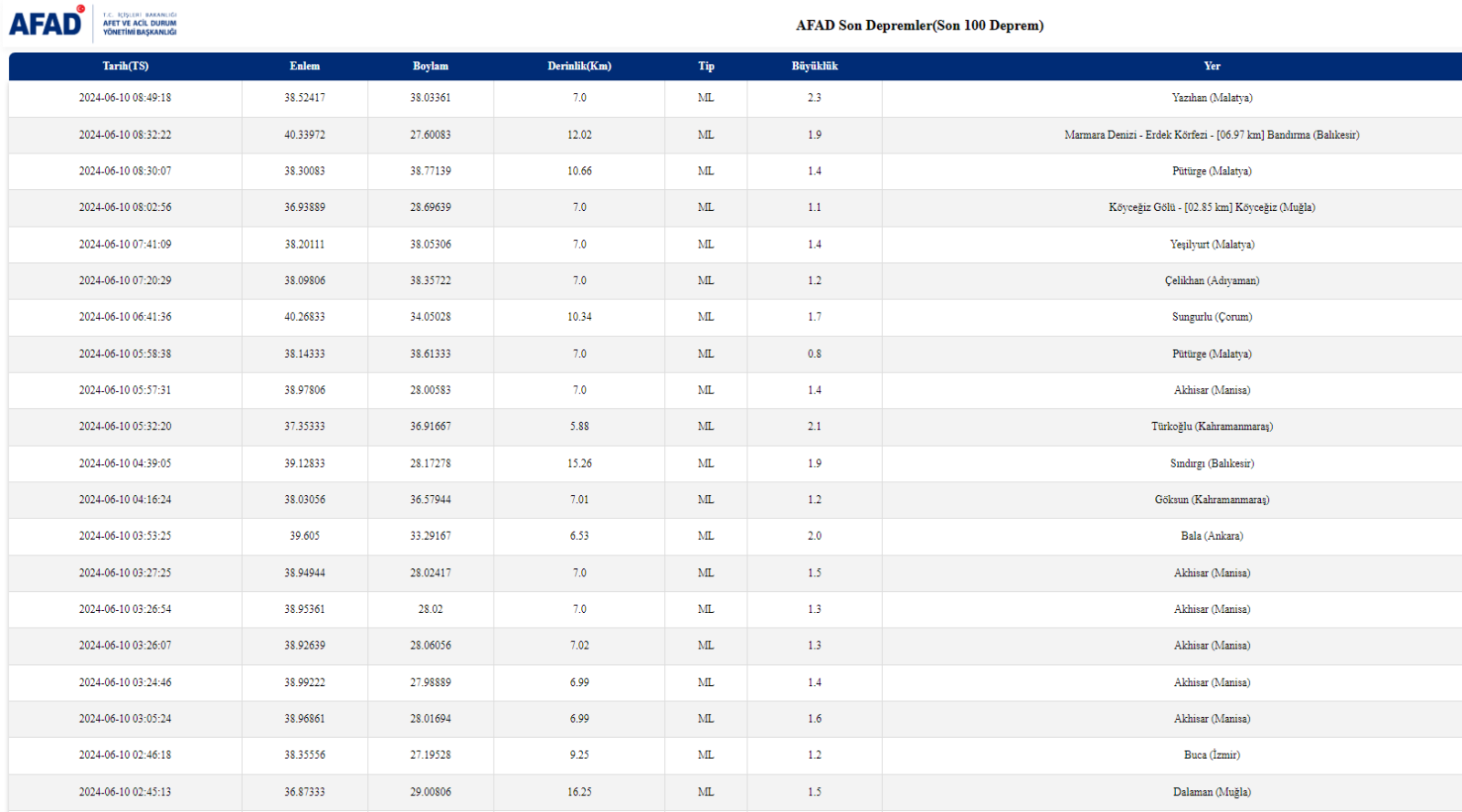Select magnitude value 1.1
The width and height of the screenshot is (1462, 812).
pos(814,207)
